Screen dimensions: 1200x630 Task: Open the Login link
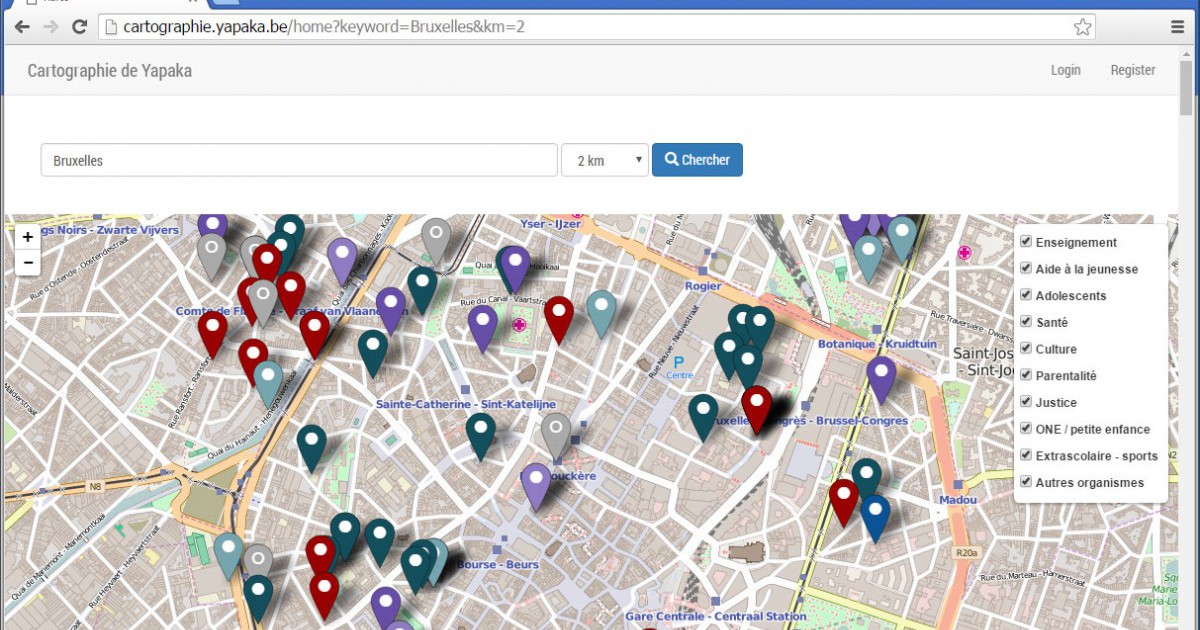[1066, 70]
